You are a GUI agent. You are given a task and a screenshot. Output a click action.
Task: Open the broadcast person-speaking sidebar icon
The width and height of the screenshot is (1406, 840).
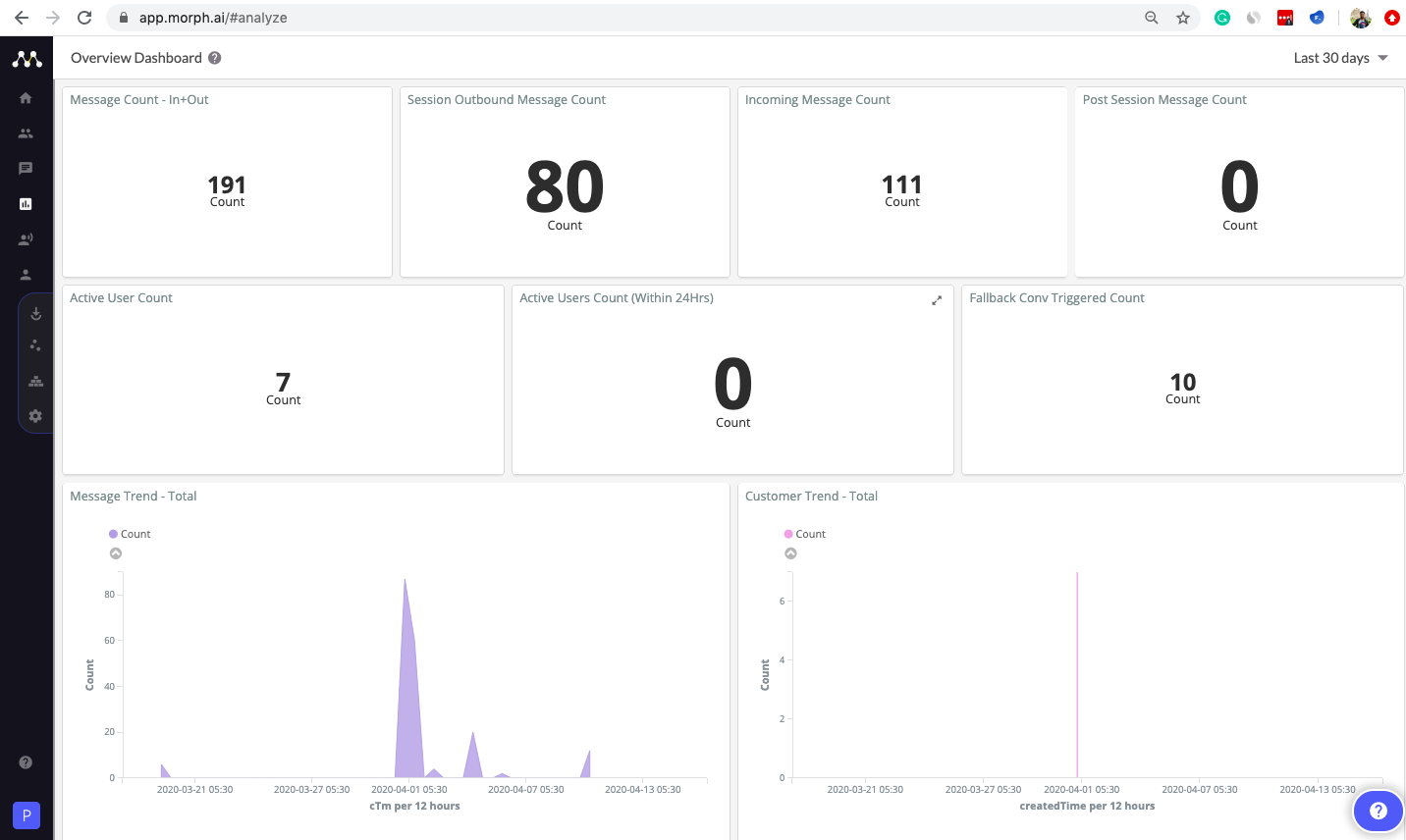[26, 239]
